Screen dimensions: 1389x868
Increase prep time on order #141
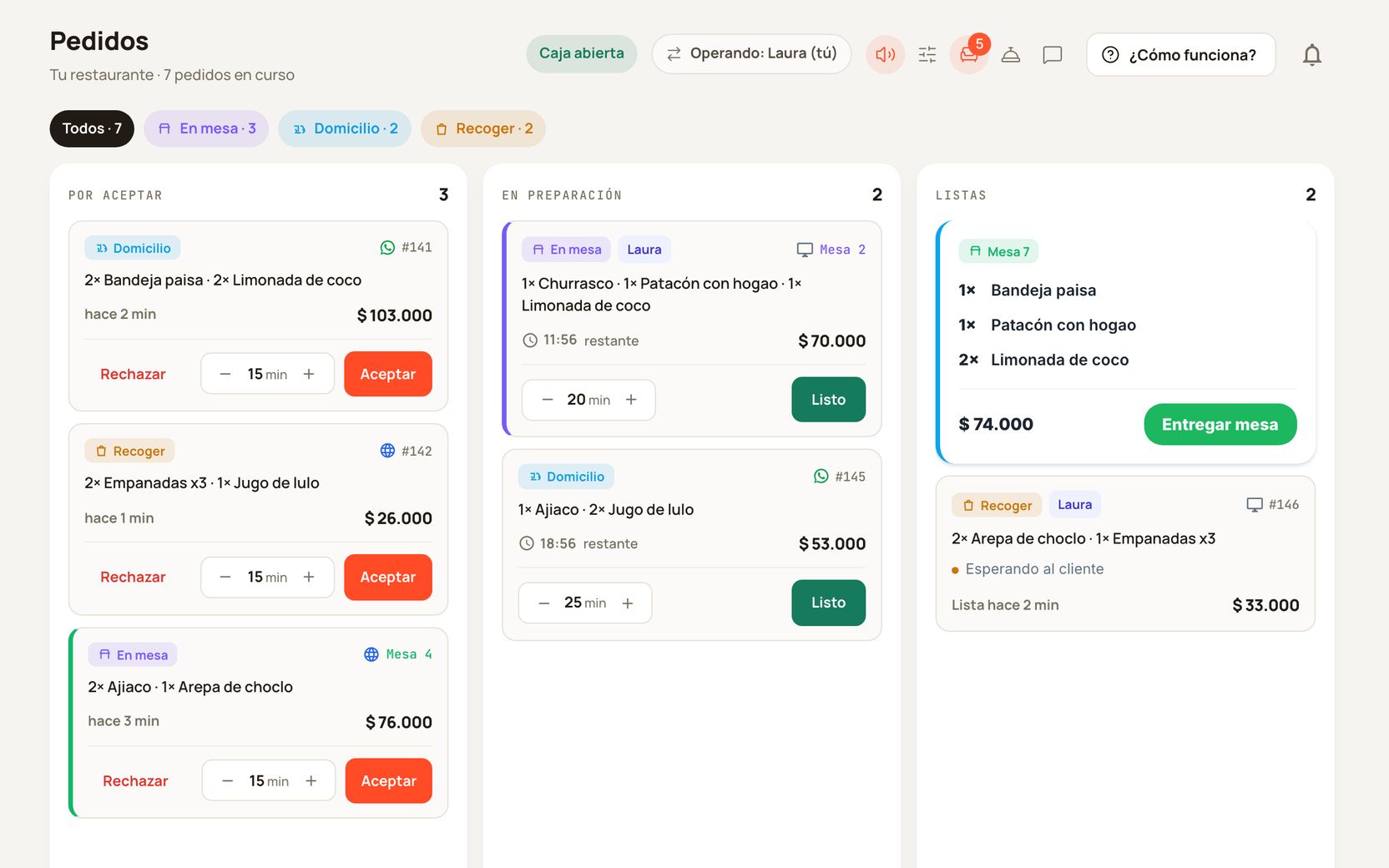coord(309,374)
